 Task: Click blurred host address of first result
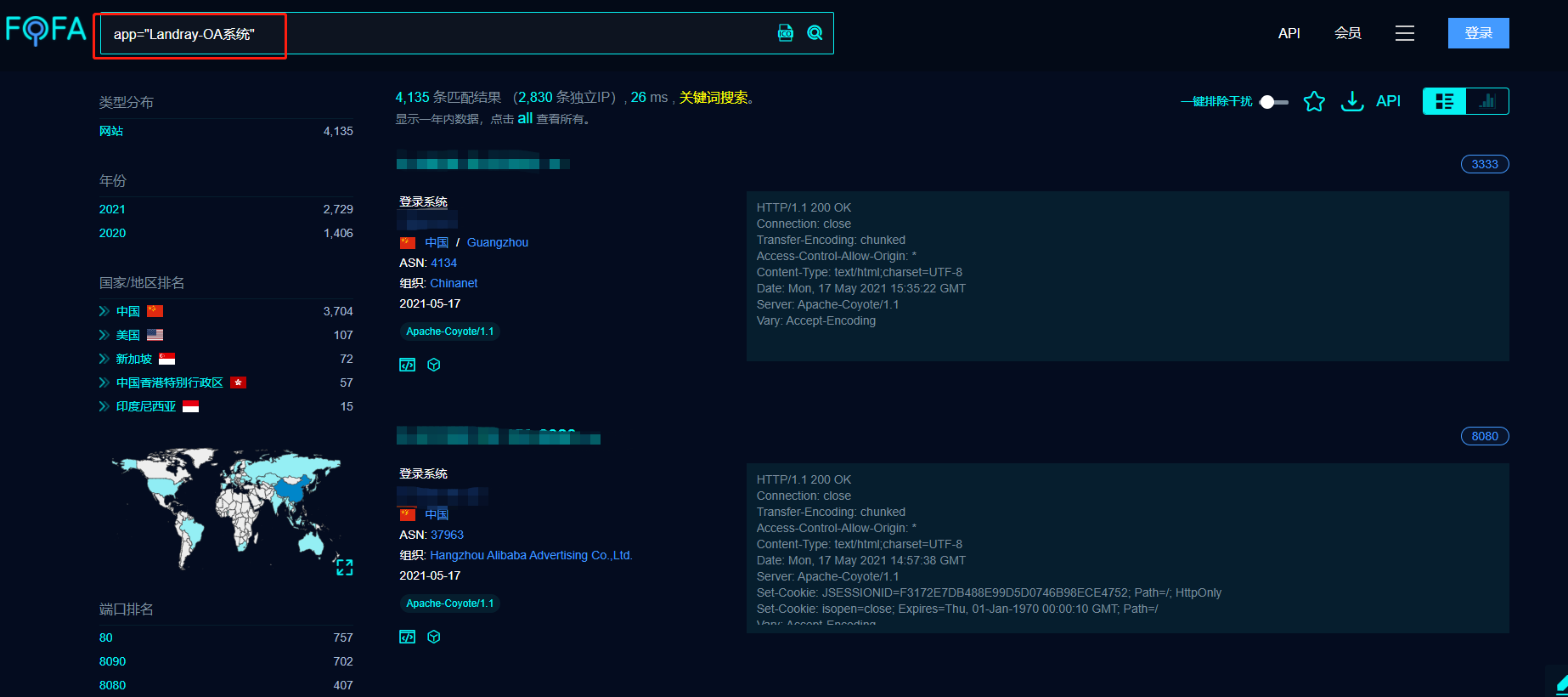(x=482, y=161)
